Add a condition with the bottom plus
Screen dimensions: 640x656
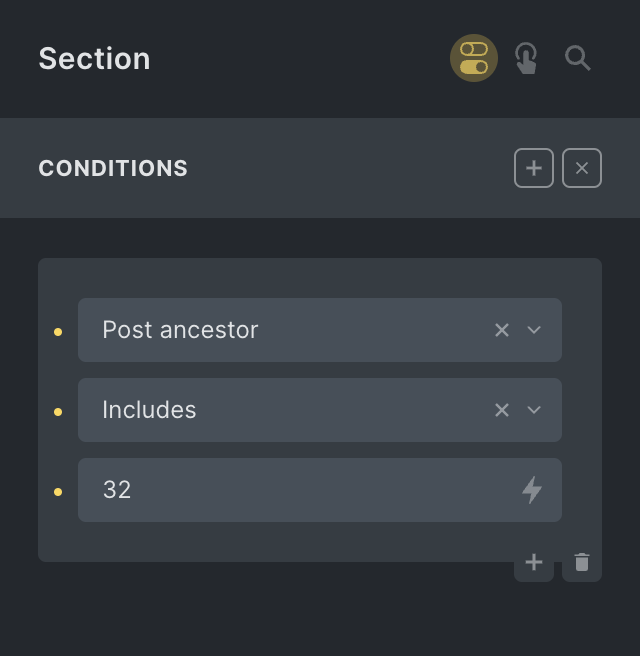534,562
